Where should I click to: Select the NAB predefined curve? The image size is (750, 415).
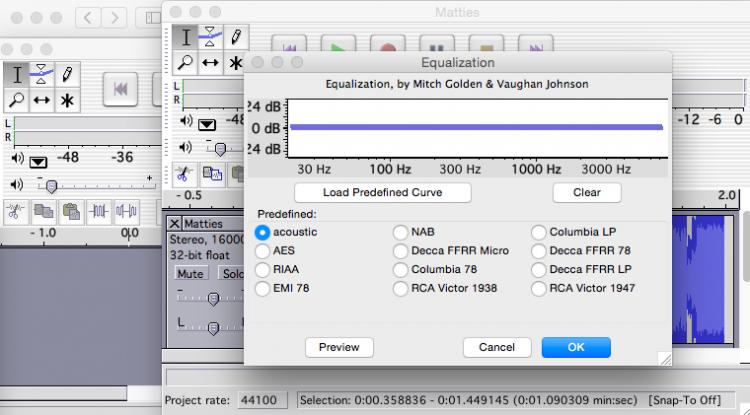tap(400, 232)
